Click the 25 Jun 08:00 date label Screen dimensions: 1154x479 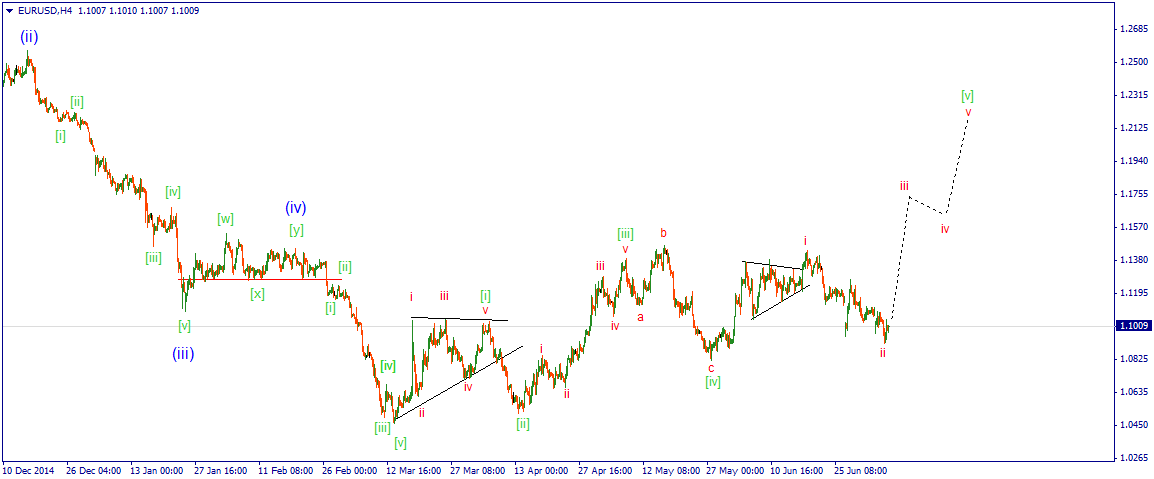click(x=860, y=469)
